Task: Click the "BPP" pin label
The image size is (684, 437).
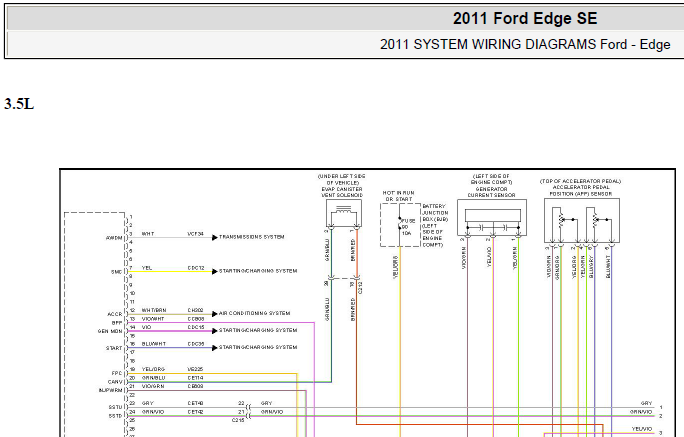Action: 117,323
